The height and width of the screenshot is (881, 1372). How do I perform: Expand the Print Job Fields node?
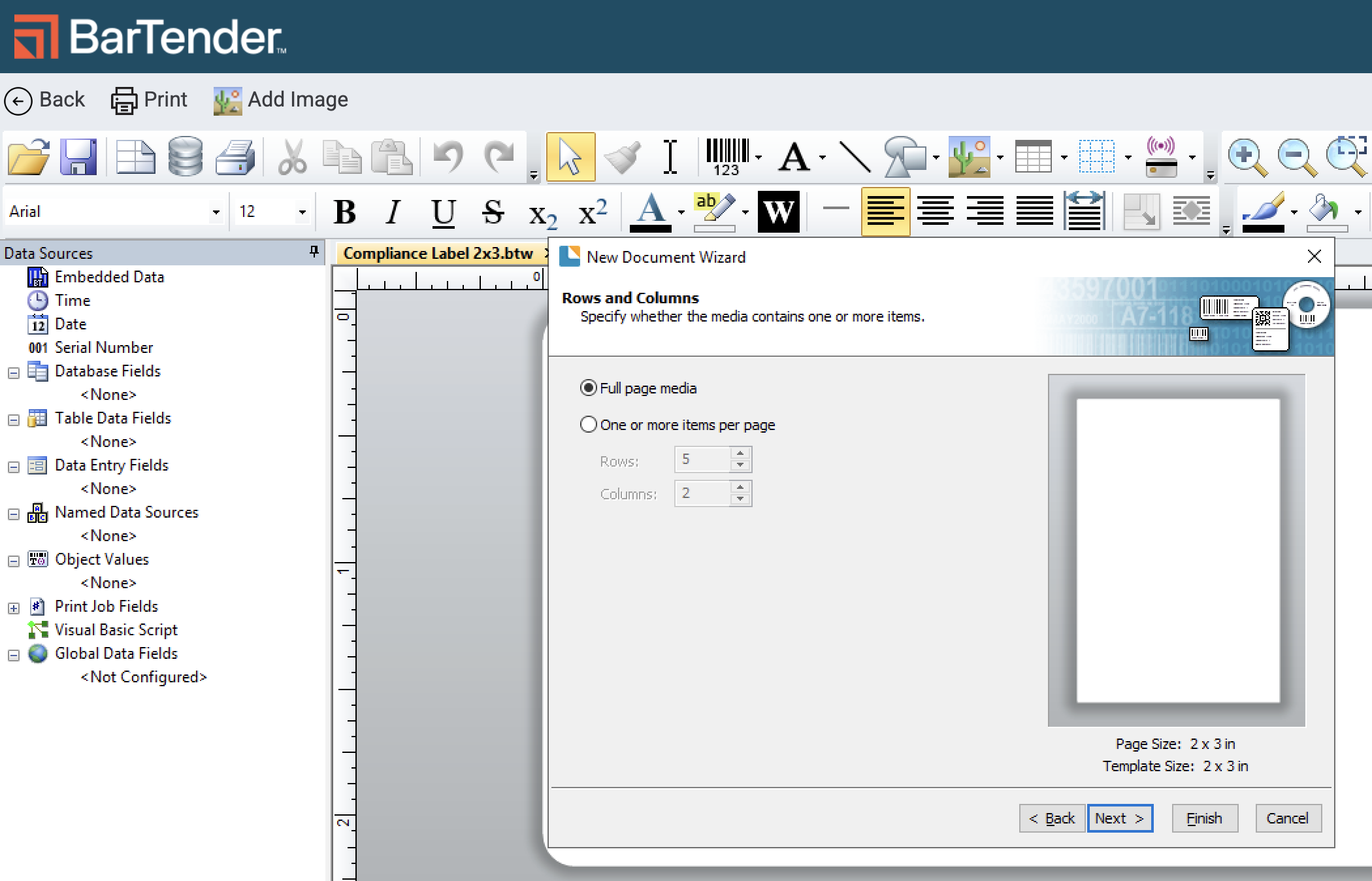pyautogui.click(x=14, y=608)
